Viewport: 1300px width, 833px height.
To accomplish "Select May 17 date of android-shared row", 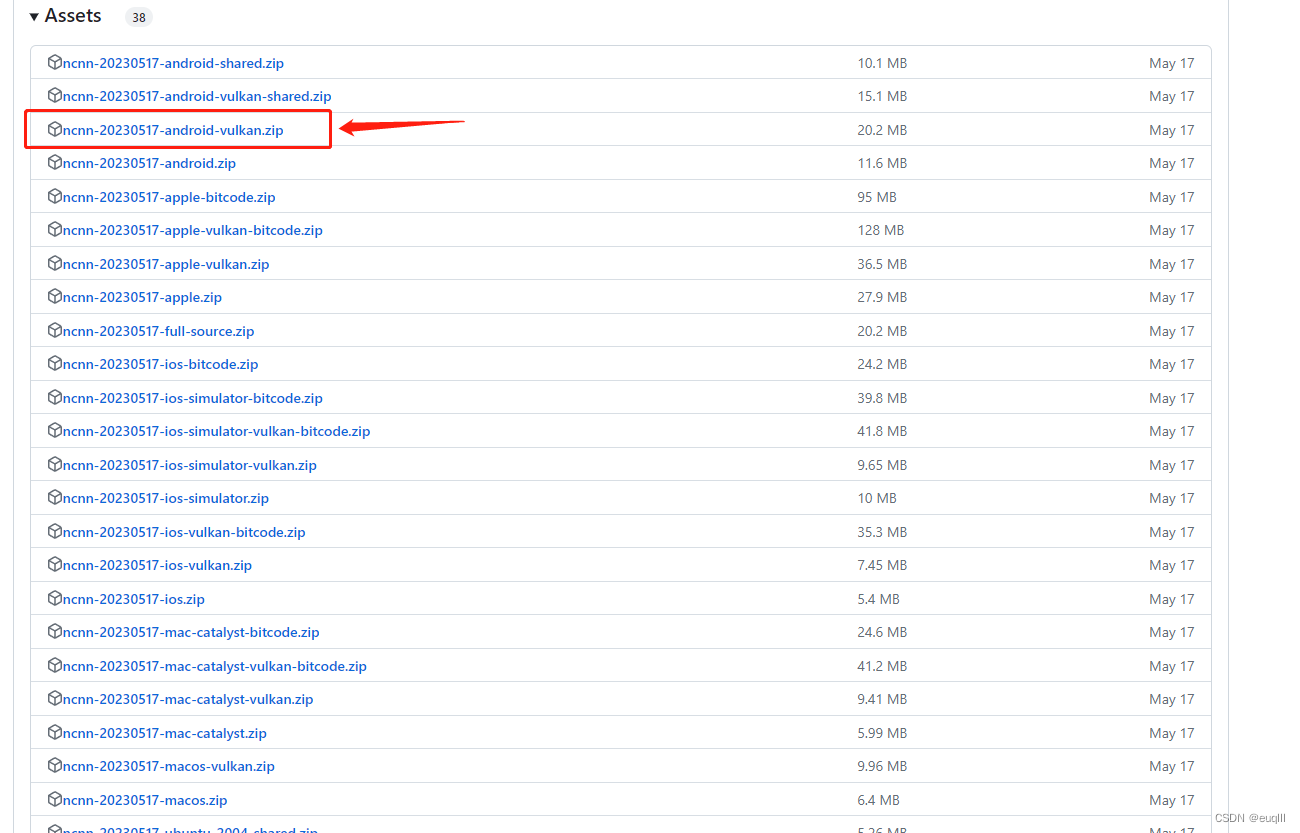I will (x=1172, y=63).
